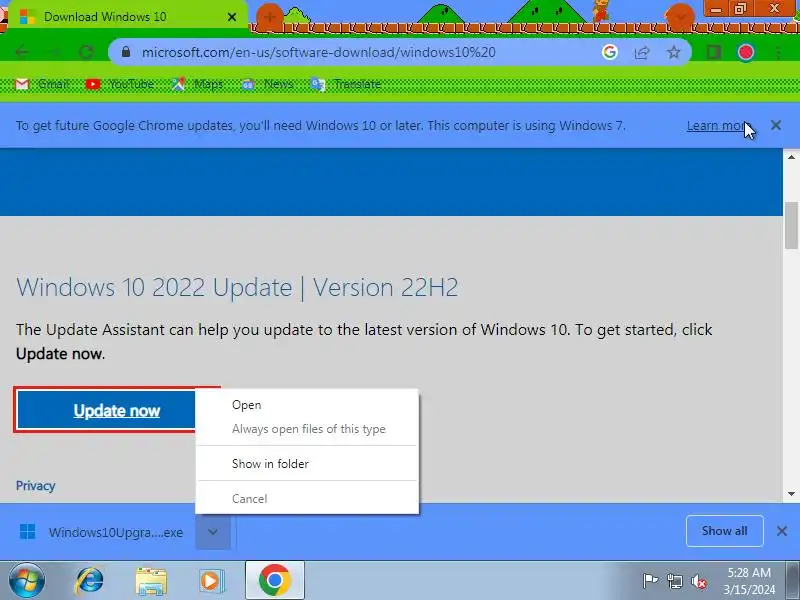Click the page scrollbar up arrow
Viewport: 800px width, 600px height.
(x=791, y=157)
